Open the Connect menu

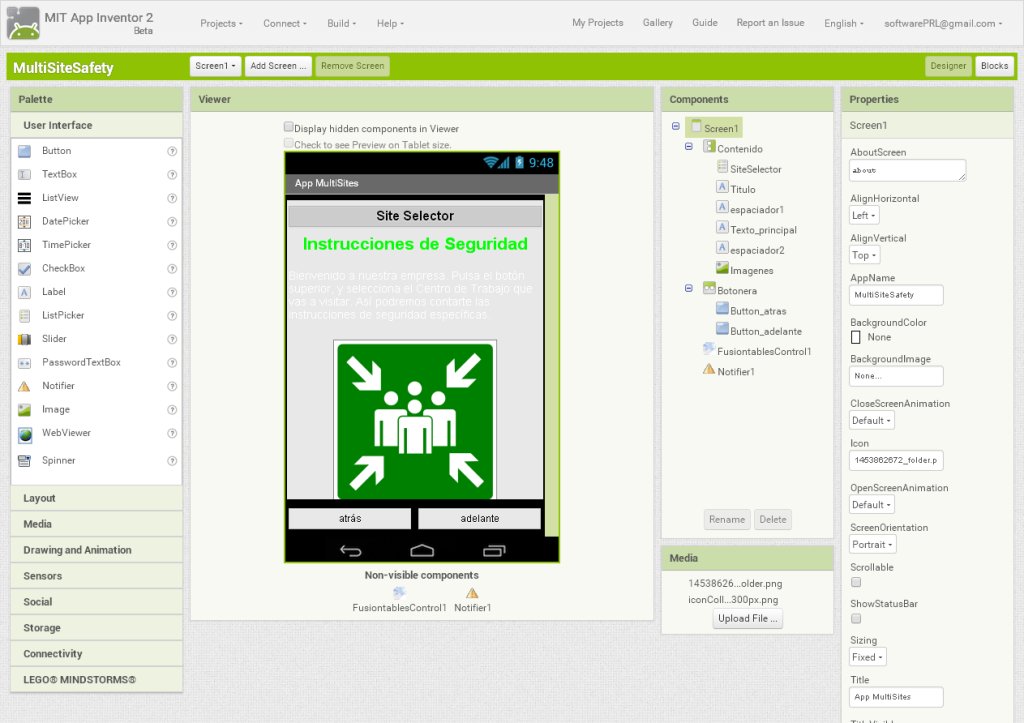(285, 23)
